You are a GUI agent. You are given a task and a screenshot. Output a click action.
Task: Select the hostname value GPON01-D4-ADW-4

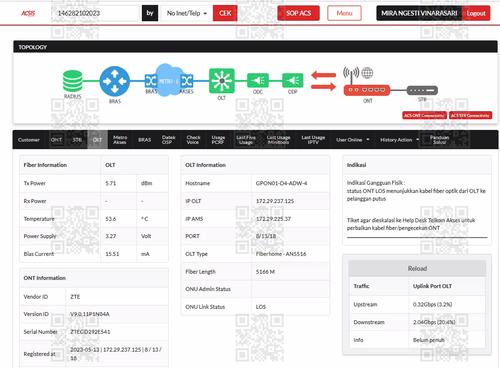[x=281, y=183]
